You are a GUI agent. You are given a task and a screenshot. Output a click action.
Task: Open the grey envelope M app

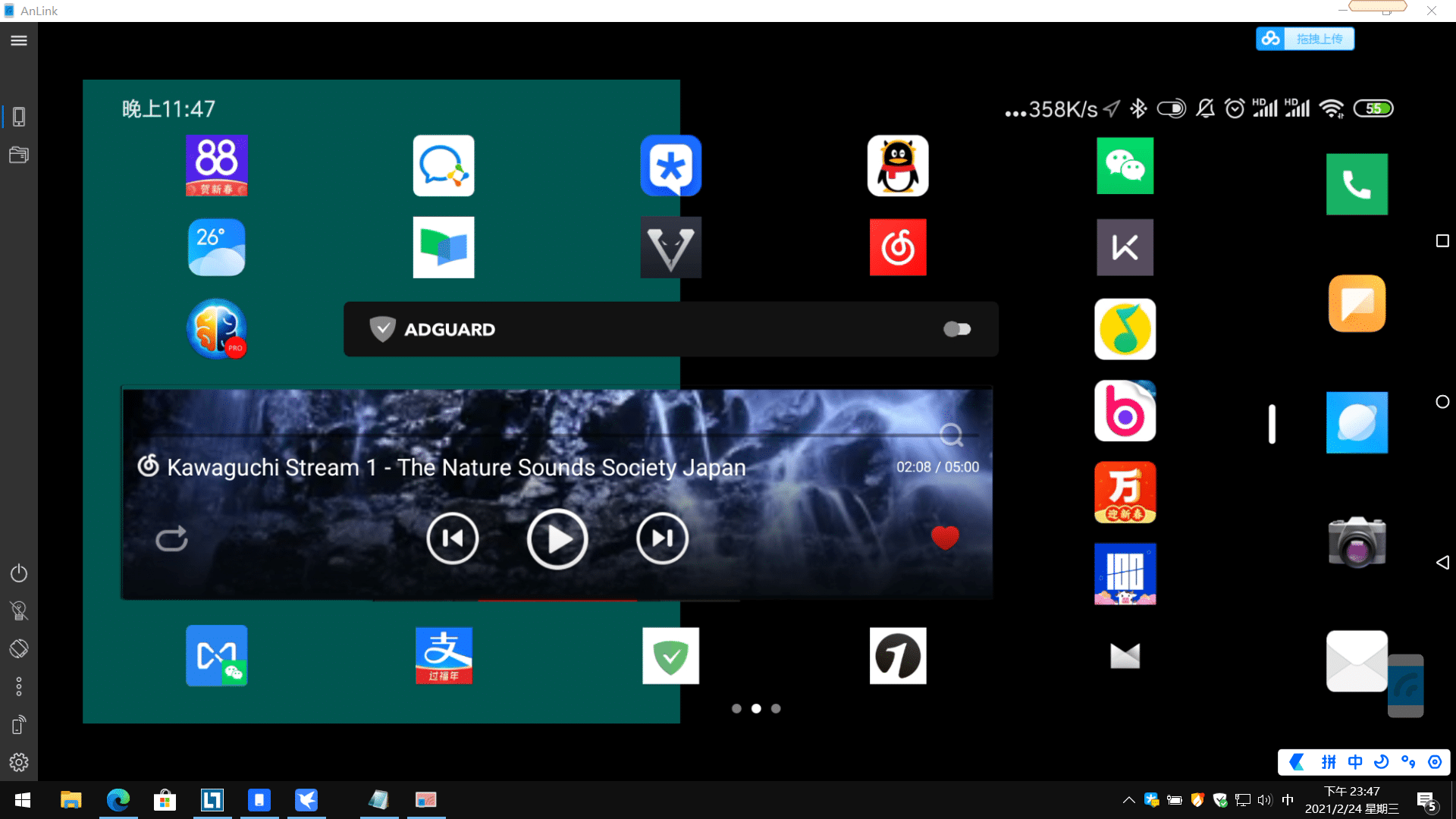[1125, 656]
